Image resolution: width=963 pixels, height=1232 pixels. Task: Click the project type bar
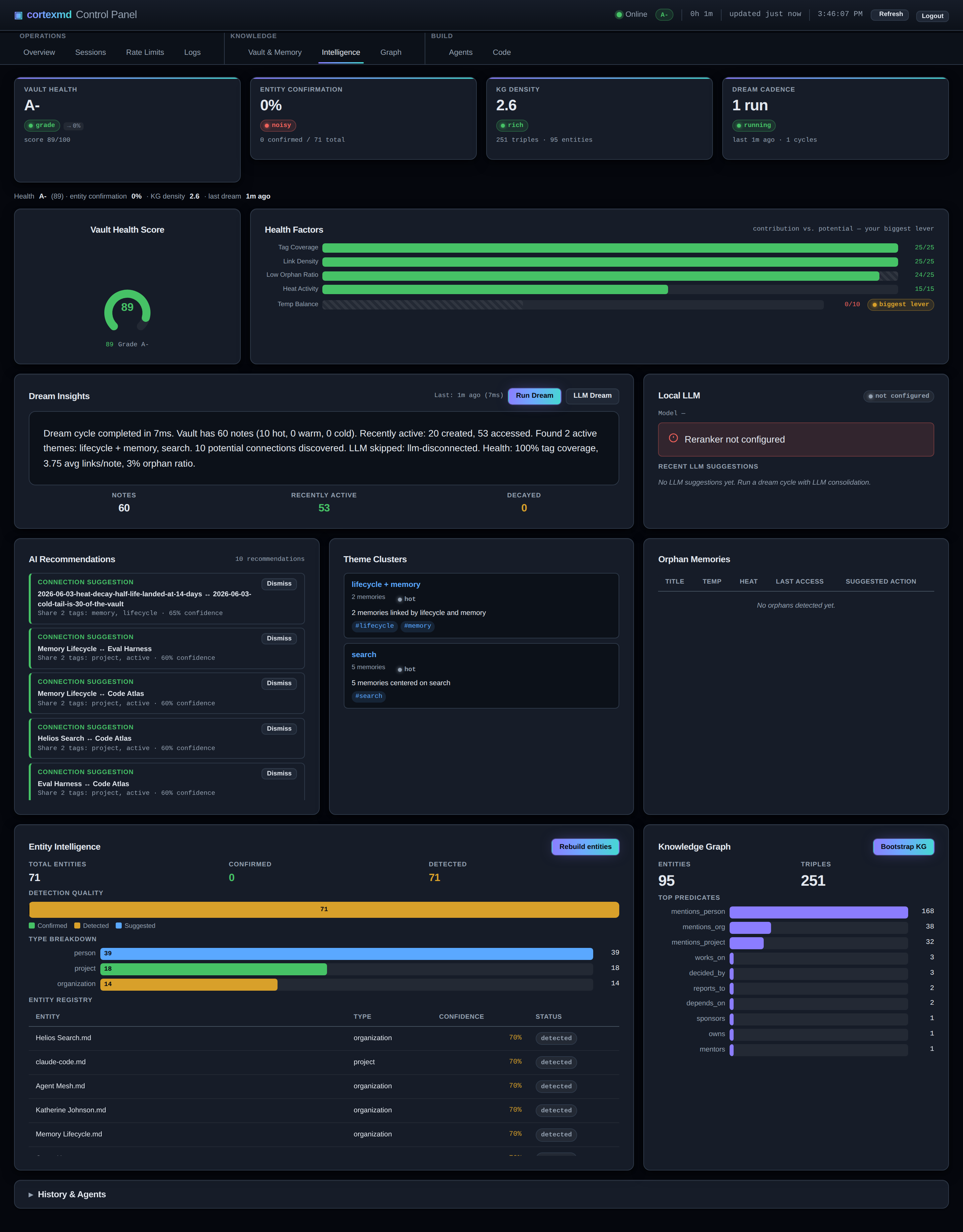click(x=347, y=969)
